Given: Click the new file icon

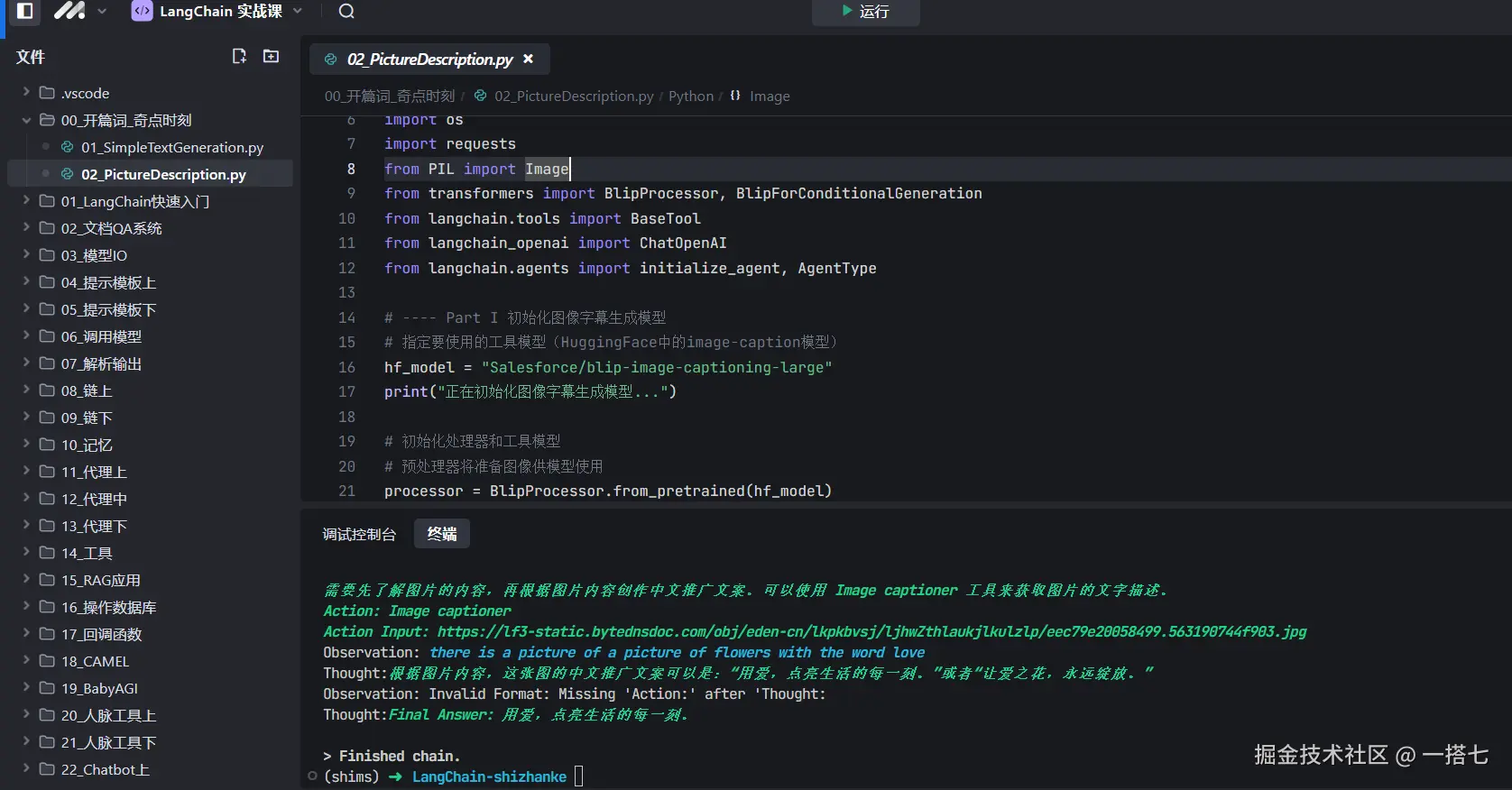Looking at the screenshot, I should point(239,56).
